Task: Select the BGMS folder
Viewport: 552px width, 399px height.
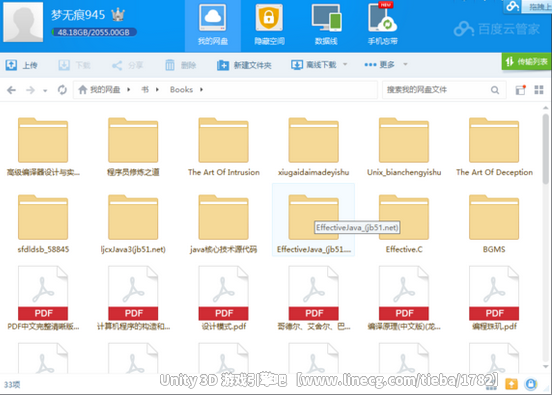Action: (494, 224)
